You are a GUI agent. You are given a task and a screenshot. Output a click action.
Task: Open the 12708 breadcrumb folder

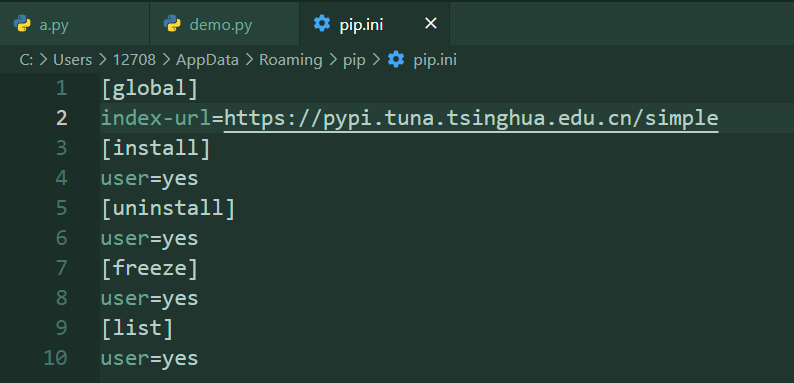134,60
